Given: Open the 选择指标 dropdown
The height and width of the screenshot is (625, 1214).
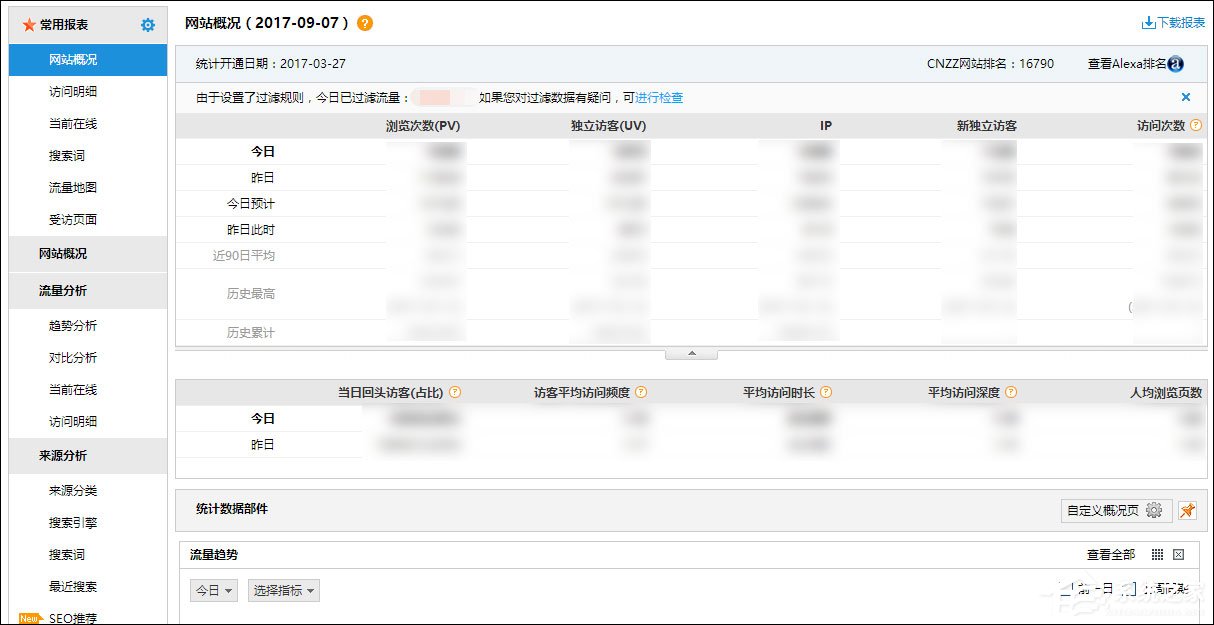Looking at the screenshot, I should click(x=283, y=590).
